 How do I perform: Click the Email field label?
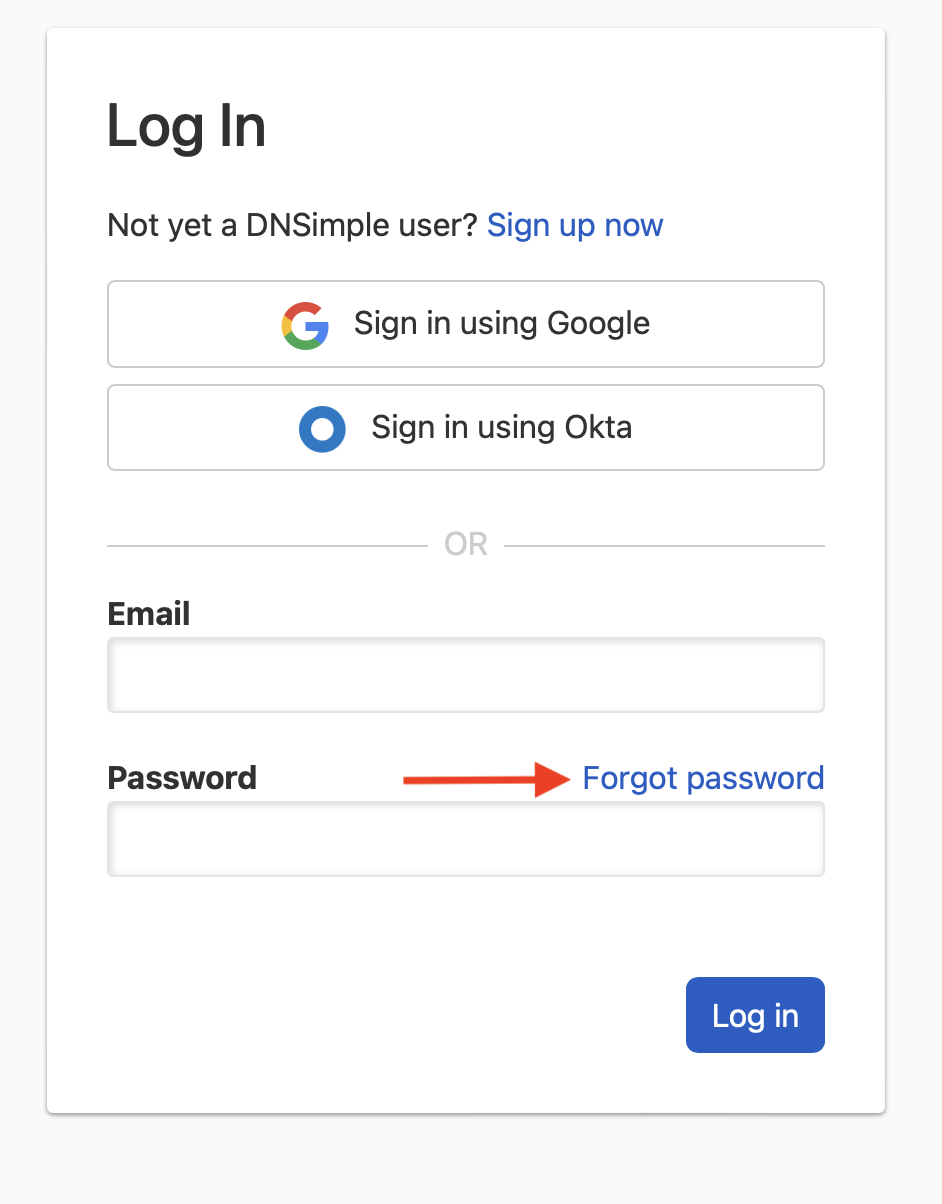point(148,614)
